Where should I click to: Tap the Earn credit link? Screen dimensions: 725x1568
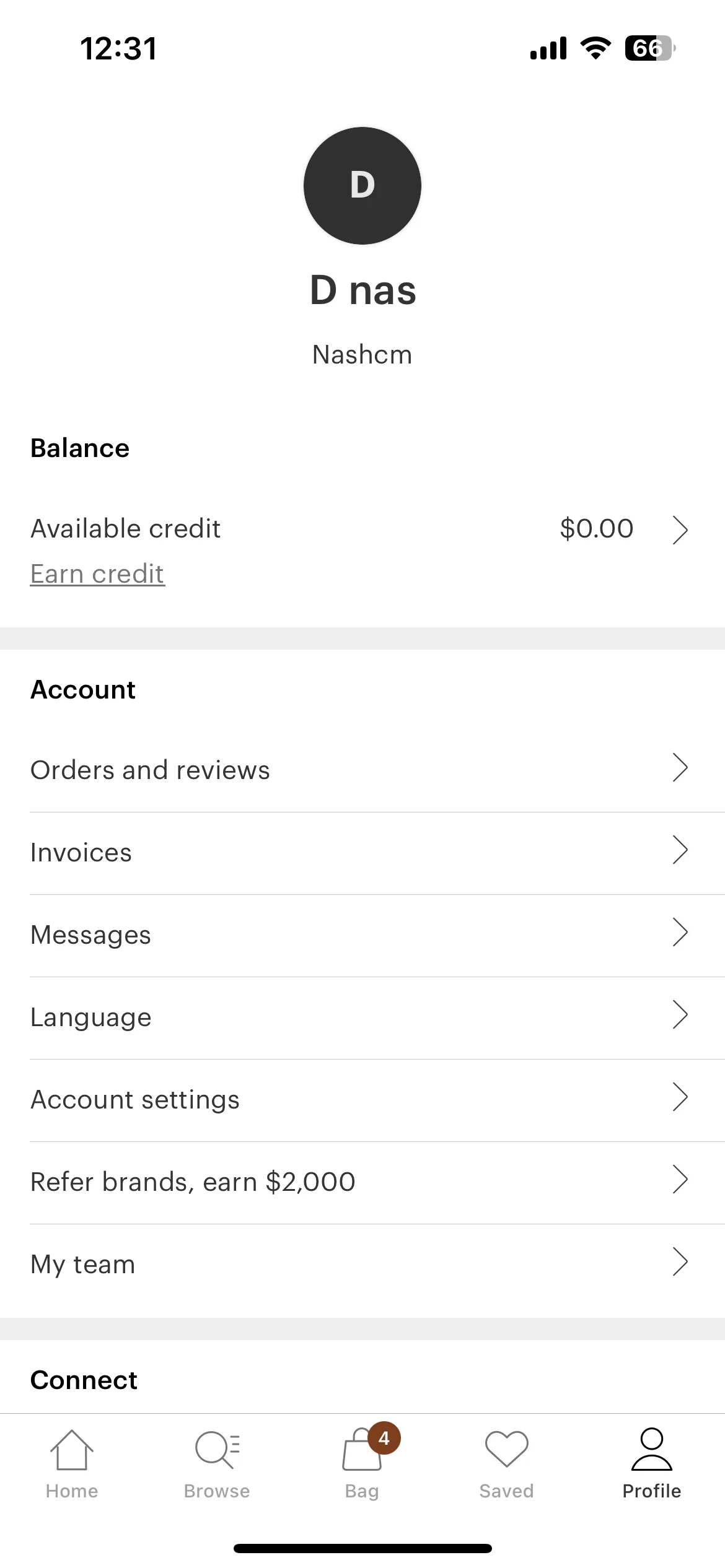(97, 574)
